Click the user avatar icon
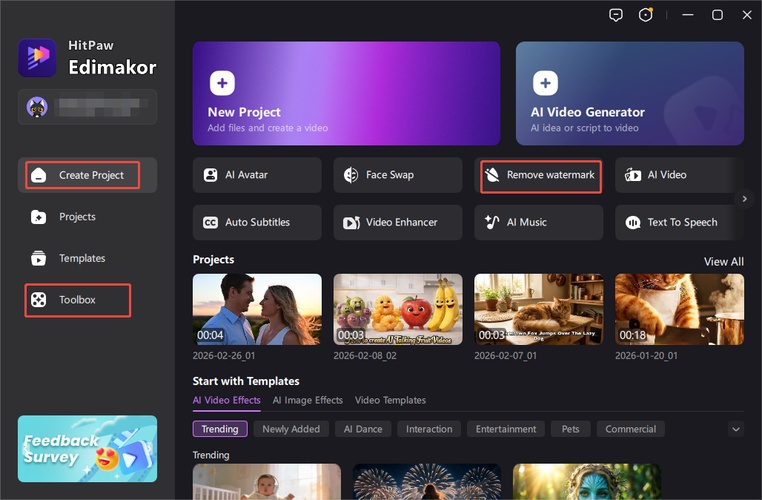This screenshot has width=762, height=500. tap(38, 107)
